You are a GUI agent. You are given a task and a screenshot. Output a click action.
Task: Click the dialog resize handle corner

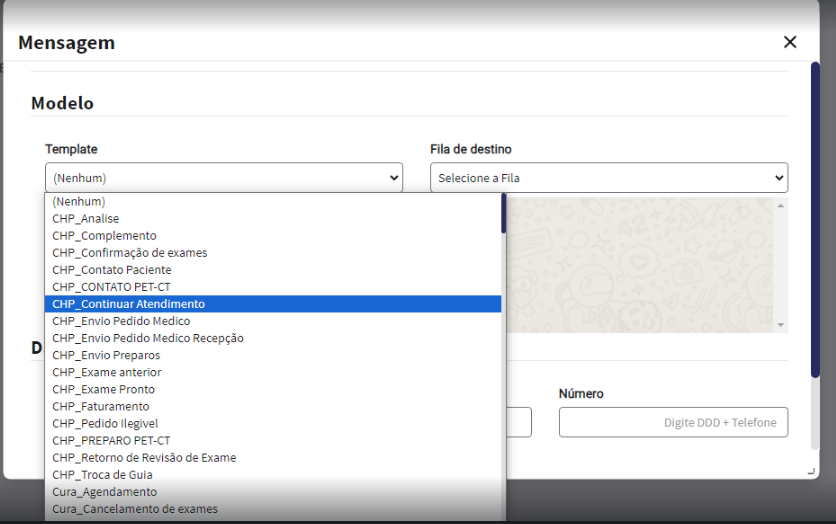coord(811,471)
